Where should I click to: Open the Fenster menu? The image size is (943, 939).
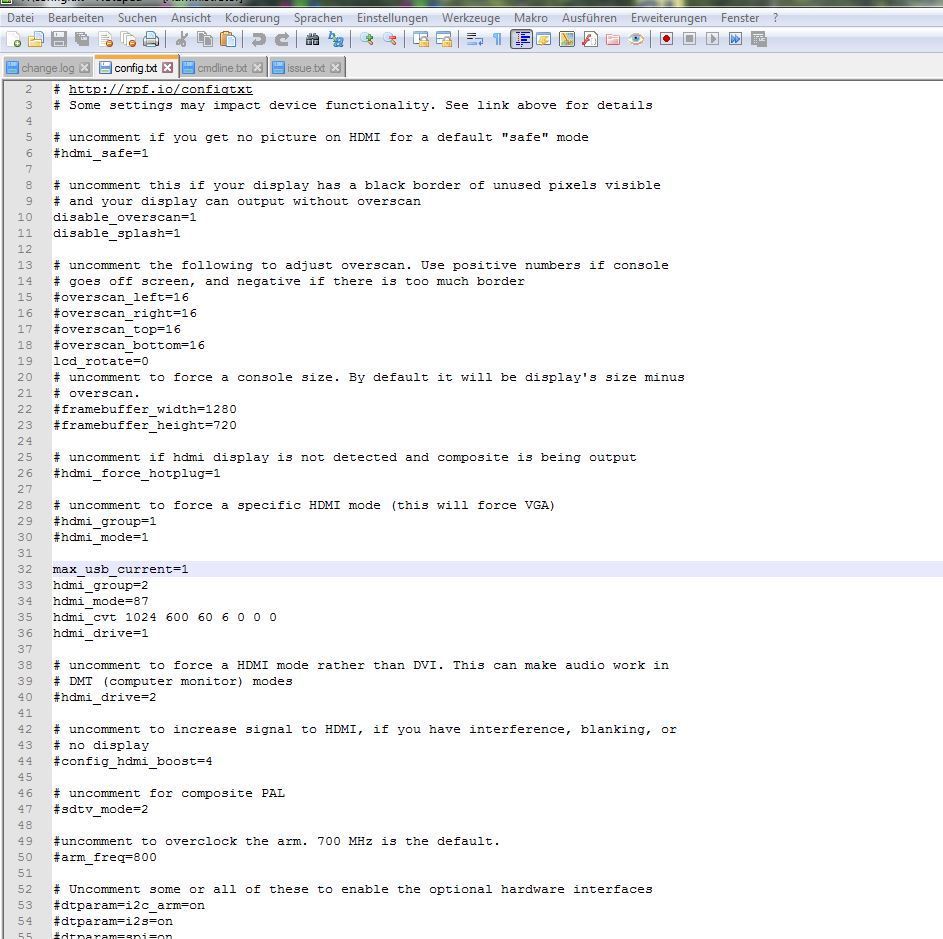click(740, 18)
